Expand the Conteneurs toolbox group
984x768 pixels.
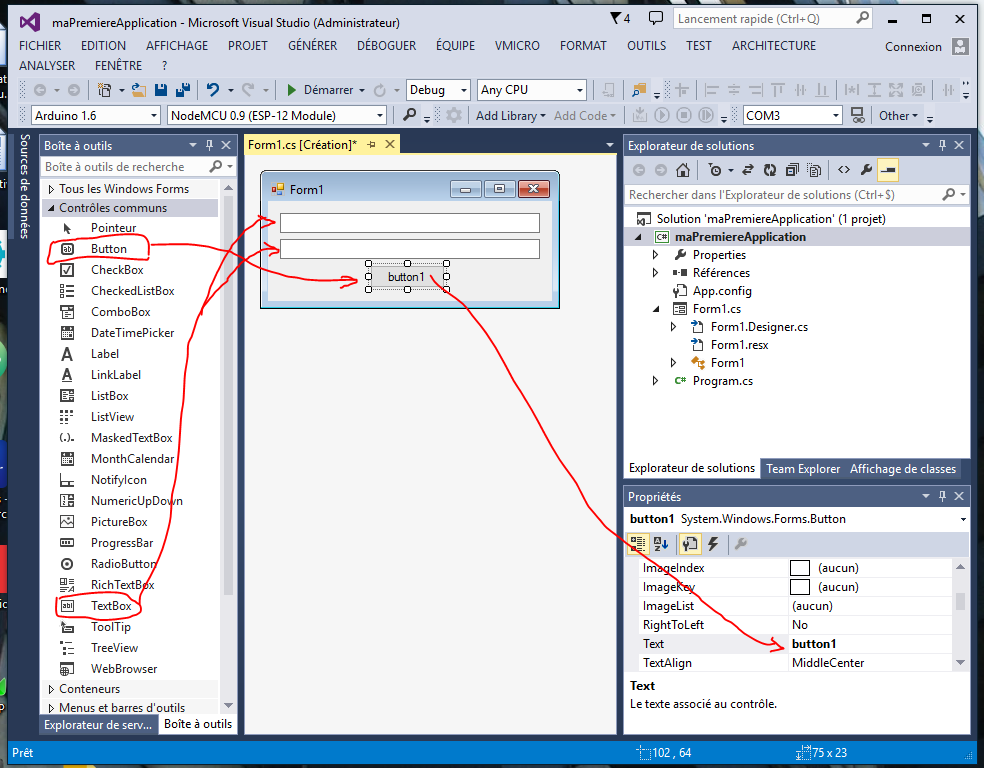tap(51, 689)
